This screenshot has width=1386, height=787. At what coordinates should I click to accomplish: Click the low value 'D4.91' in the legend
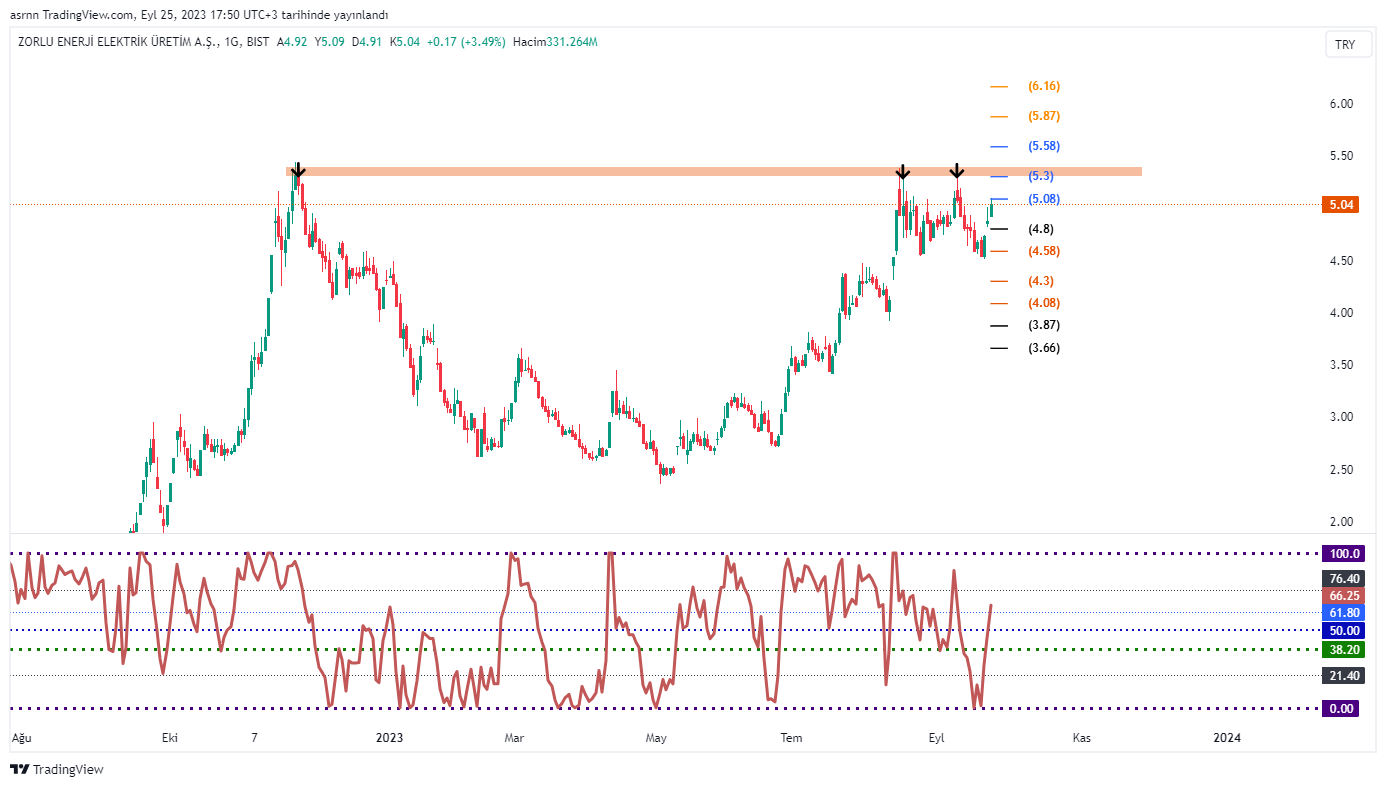coord(369,42)
